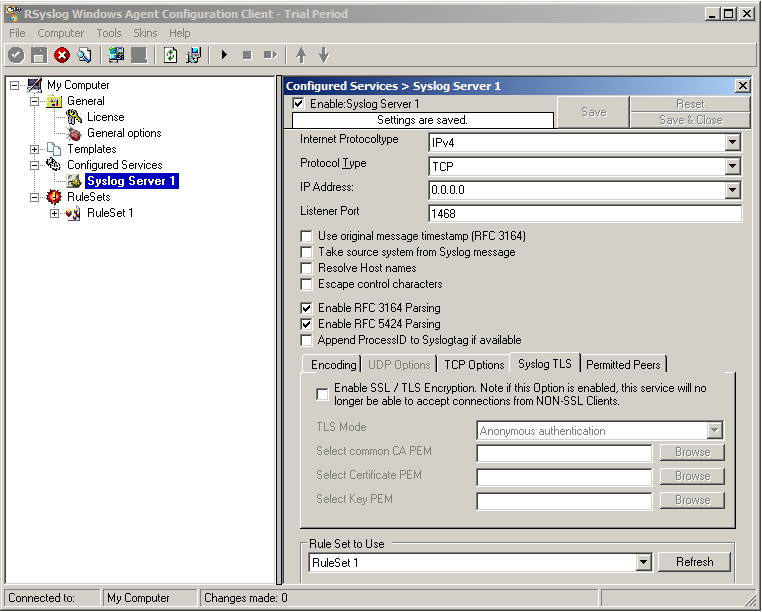This screenshot has height=612, width=762.
Task: Click the grey checkmark confirm toolbar icon
Action: [x=16, y=55]
